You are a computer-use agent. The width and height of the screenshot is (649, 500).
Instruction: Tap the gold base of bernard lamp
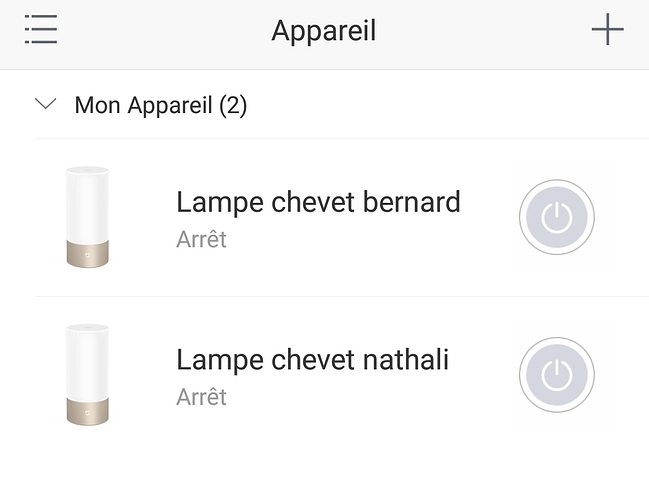point(87,255)
